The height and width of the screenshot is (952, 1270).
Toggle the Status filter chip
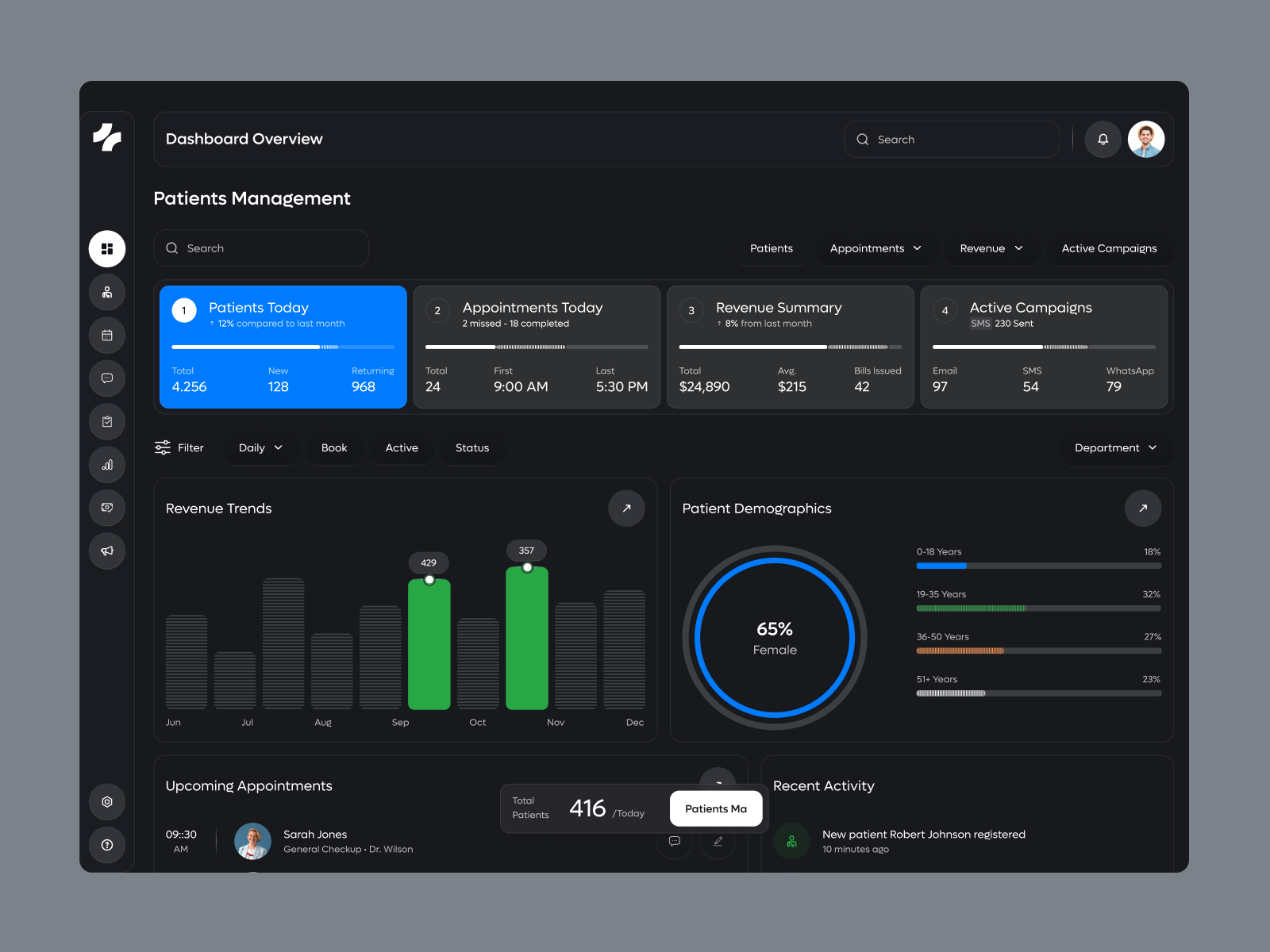click(x=472, y=447)
